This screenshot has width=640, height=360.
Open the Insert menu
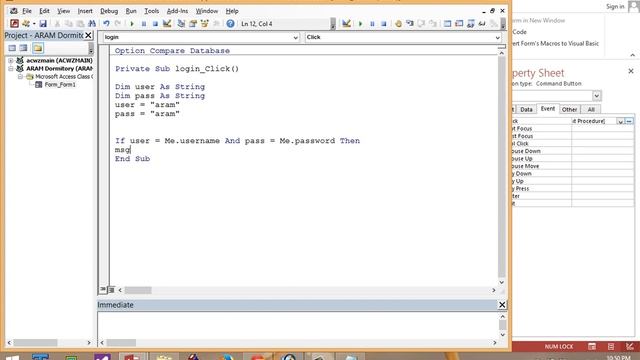point(85,11)
